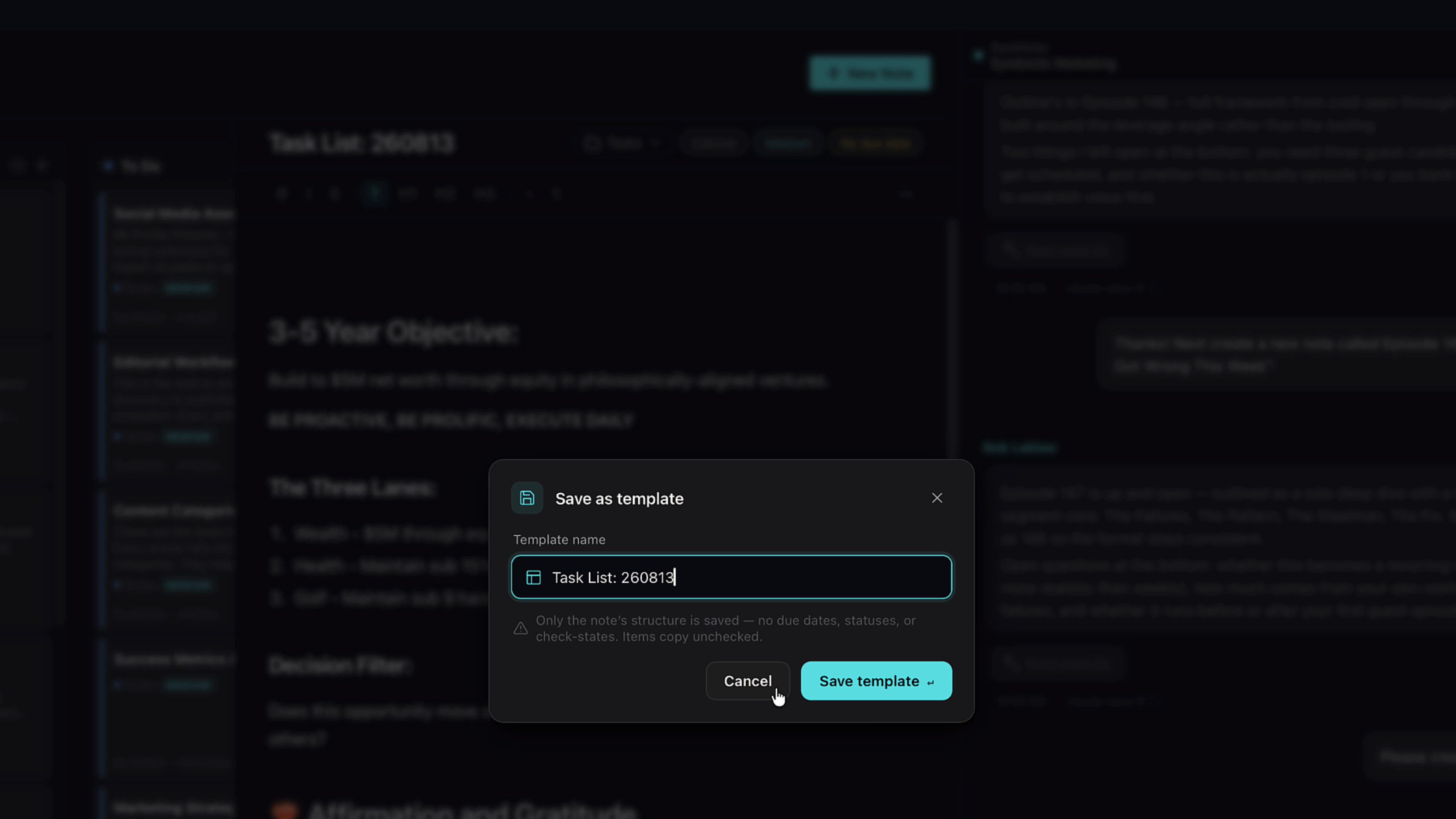The height and width of the screenshot is (819, 1456).
Task: Click the Save template button
Action: (x=876, y=681)
